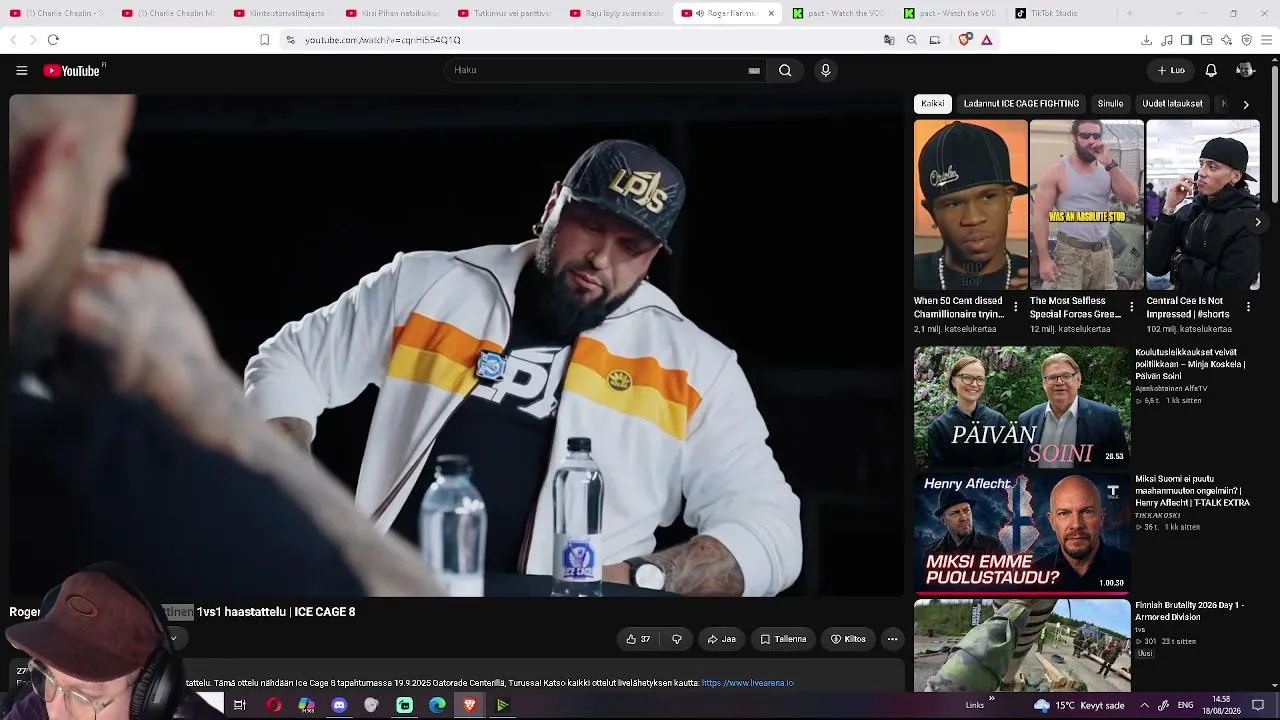Open the Brave Shields lion icon
The width and height of the screenshot is (1280, 720).
(x=964, y=40)
